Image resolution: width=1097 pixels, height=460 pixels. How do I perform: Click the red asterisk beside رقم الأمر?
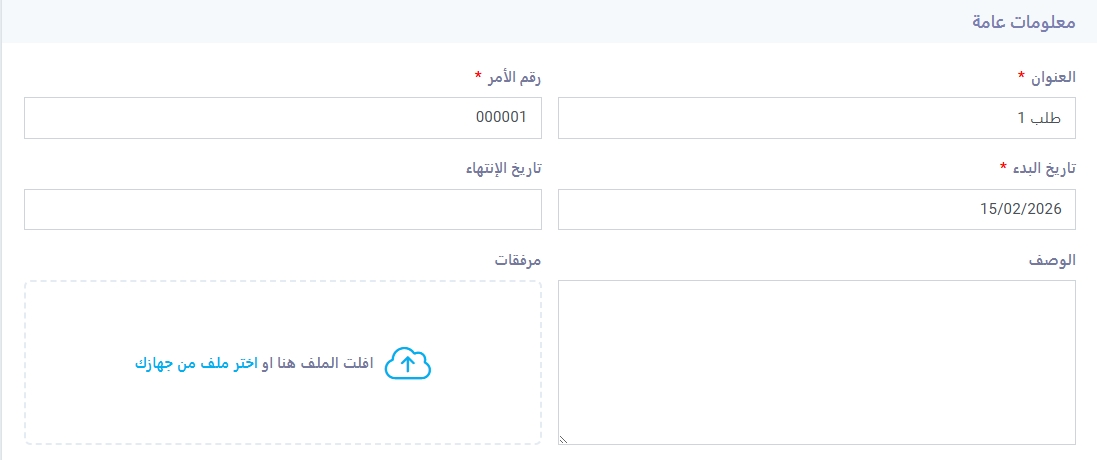point(478,76)
